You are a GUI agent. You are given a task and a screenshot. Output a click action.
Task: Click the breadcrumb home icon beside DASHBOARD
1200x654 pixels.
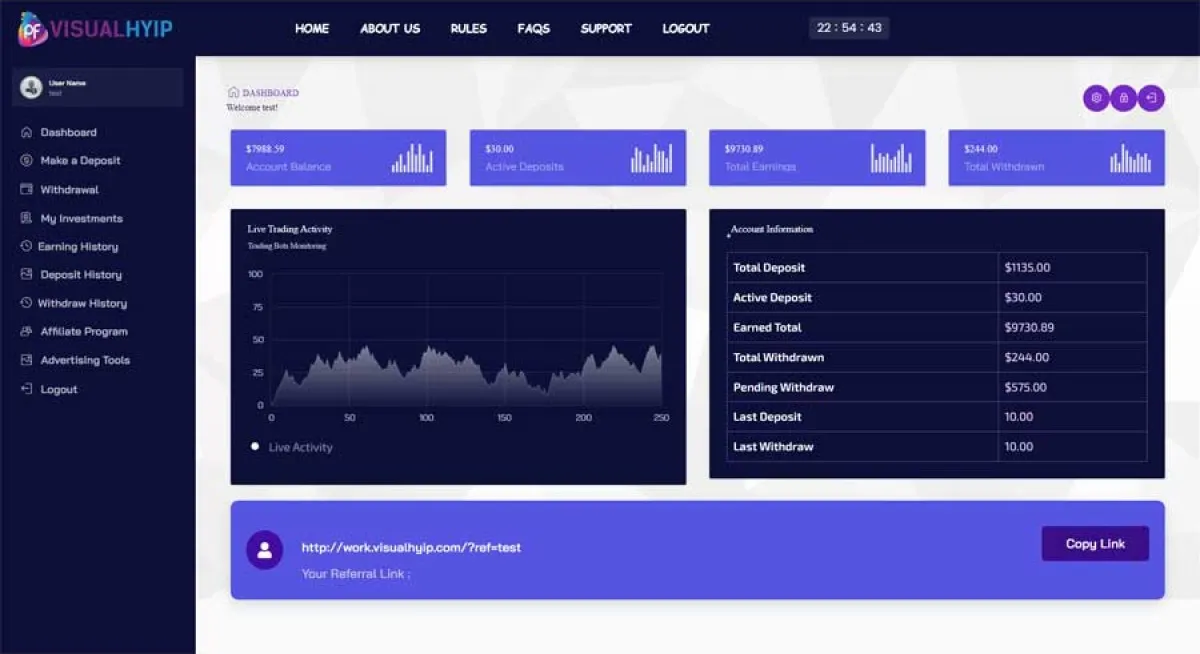234,92
